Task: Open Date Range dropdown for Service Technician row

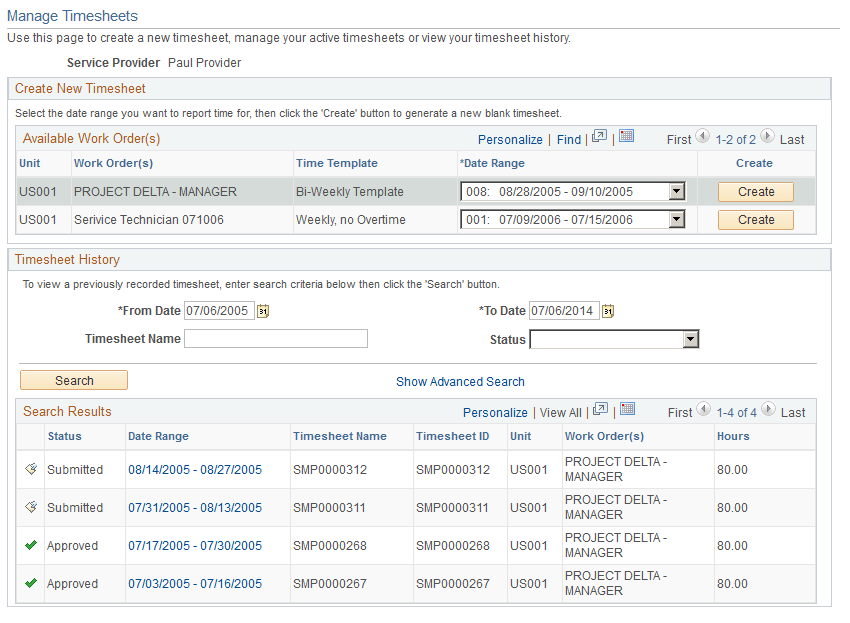Action: click(x=676, y=219)
